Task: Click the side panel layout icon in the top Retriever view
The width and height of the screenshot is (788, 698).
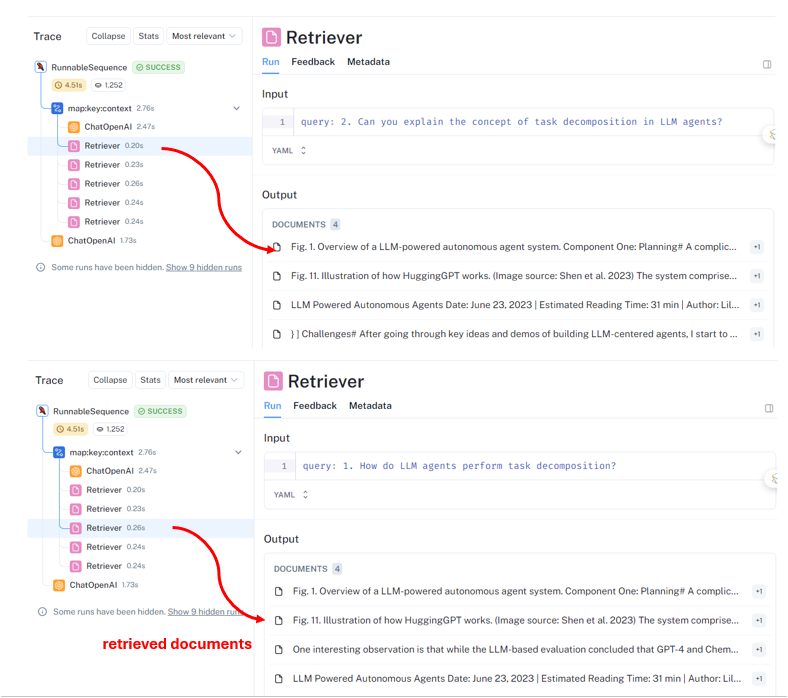Action: (767, 64)
